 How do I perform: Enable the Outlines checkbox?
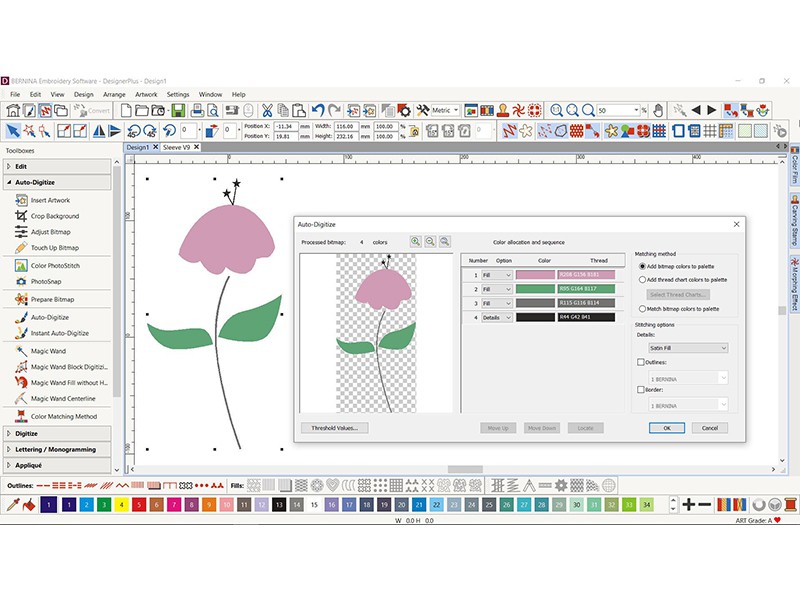tap(641, 363)
